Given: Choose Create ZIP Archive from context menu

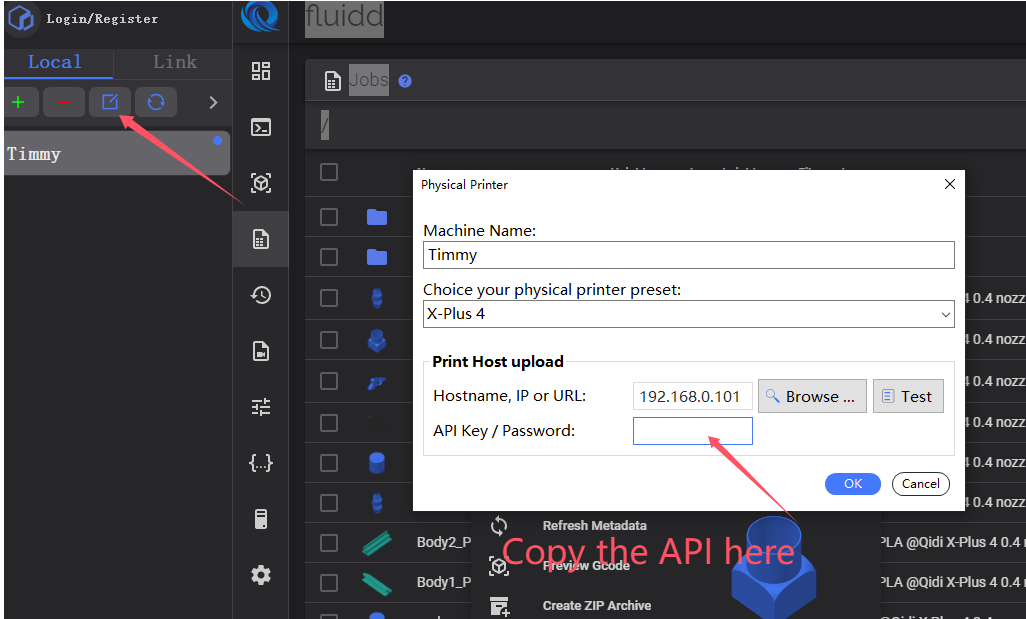Looking at the screenshot, I should click(x=596, y=605).
